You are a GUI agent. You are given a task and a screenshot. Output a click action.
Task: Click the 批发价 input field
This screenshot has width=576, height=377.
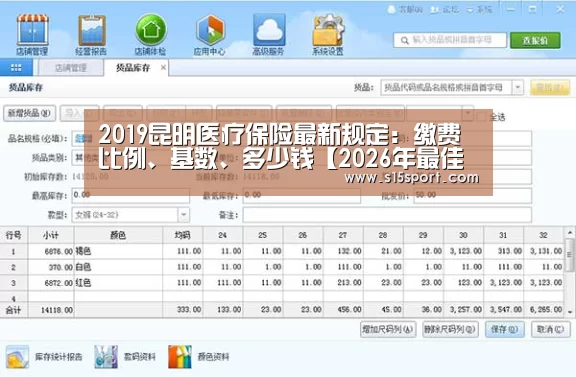point(472,195)
